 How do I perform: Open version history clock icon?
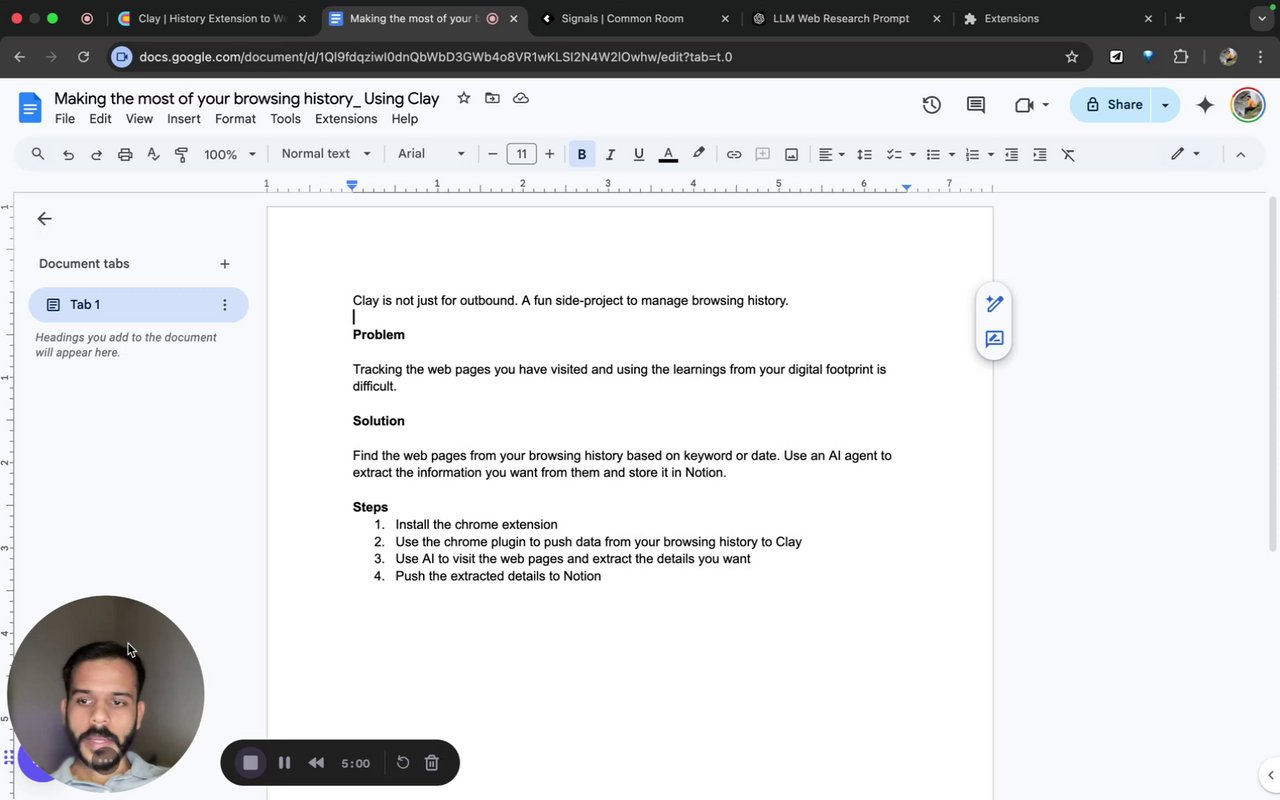[x=931, y=105]
